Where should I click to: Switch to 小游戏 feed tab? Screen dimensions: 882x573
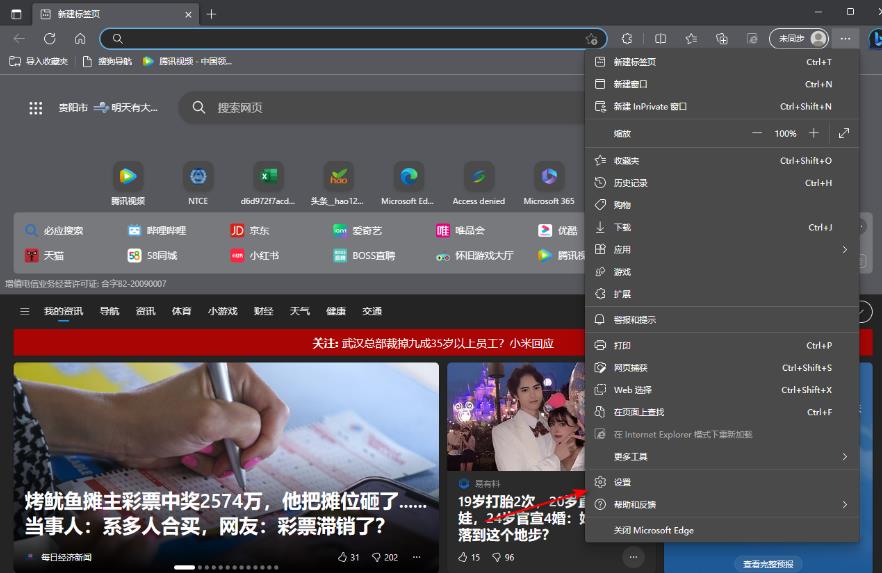pos(222,311)
